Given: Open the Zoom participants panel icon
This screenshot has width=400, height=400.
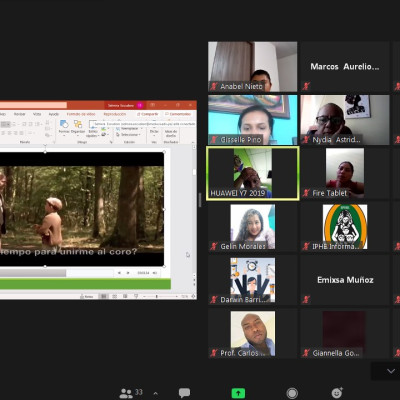Looking at the screenshot, I should click(x=126, y=393).
